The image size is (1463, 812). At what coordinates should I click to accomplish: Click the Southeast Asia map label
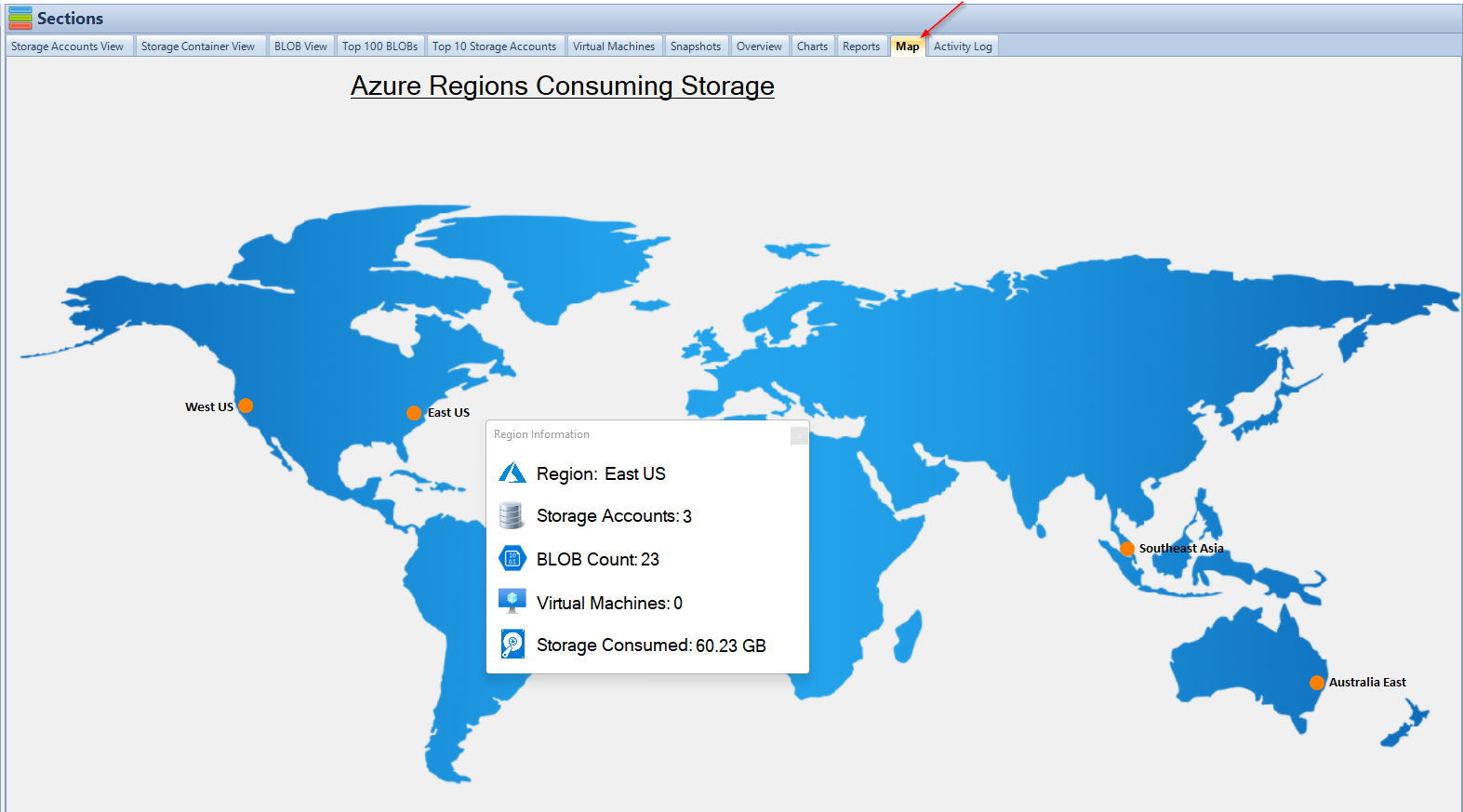pos(1181,549)
